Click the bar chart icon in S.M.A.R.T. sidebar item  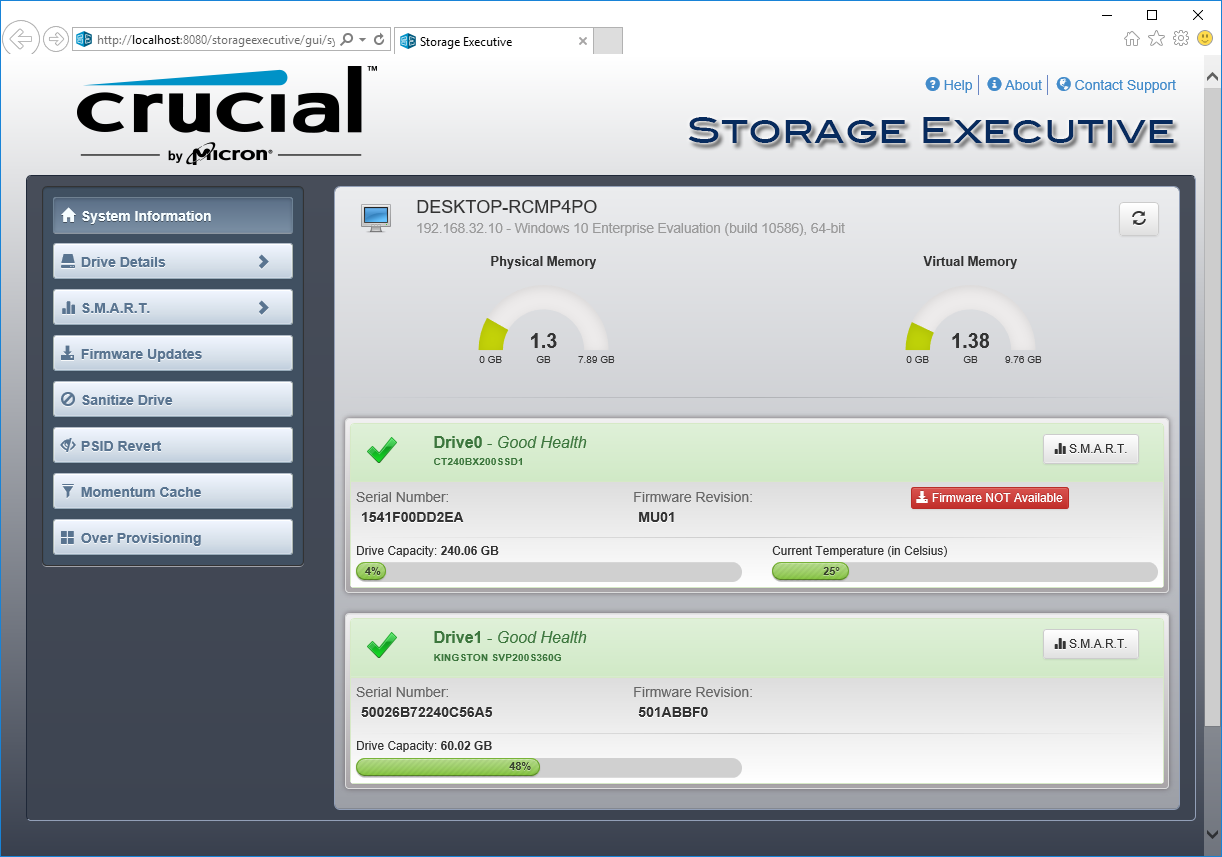(x=68, y=308)
